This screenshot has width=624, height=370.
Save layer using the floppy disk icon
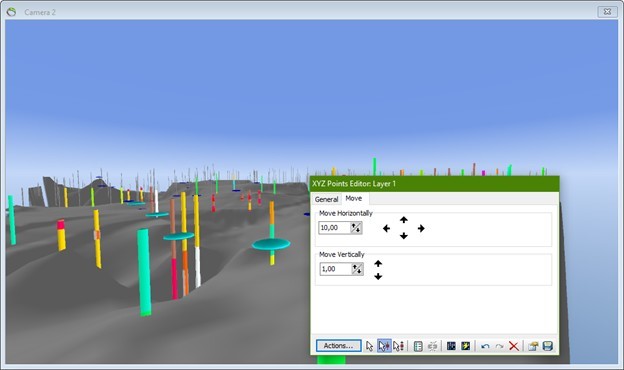tap(548, 346)
